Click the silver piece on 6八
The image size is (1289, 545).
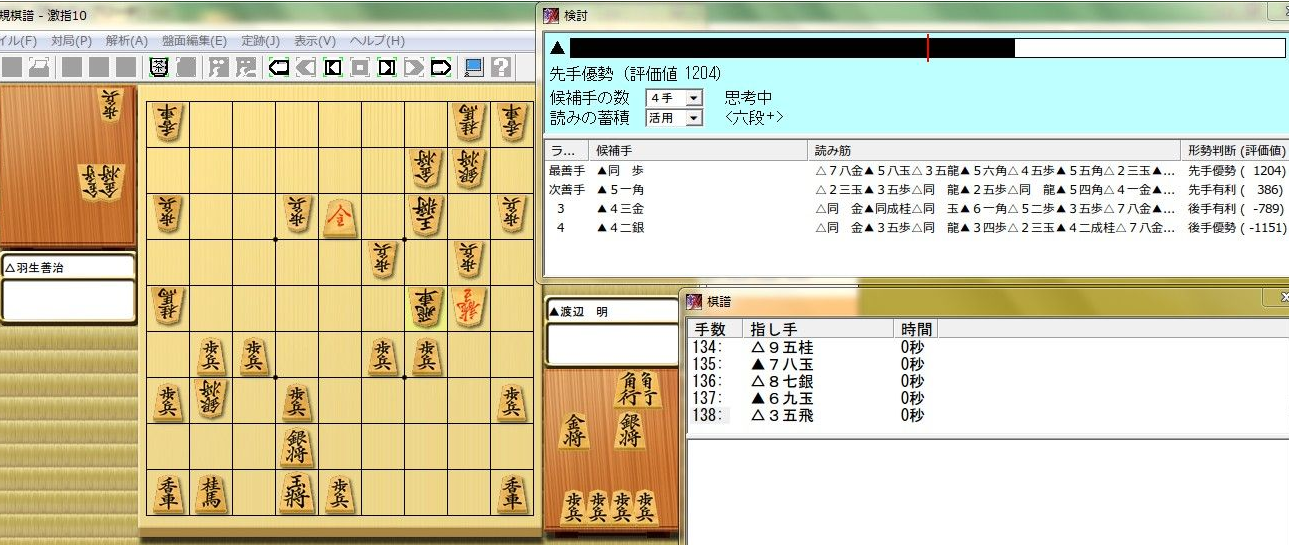coord(297,446)
